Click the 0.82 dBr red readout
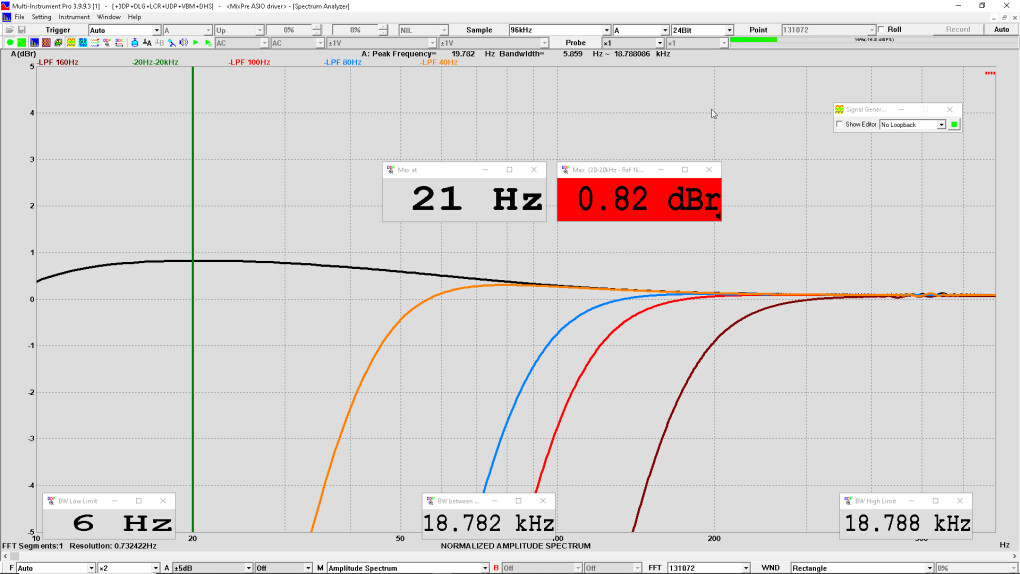Viewport: 1020px width, 574px height. (639, 199)
